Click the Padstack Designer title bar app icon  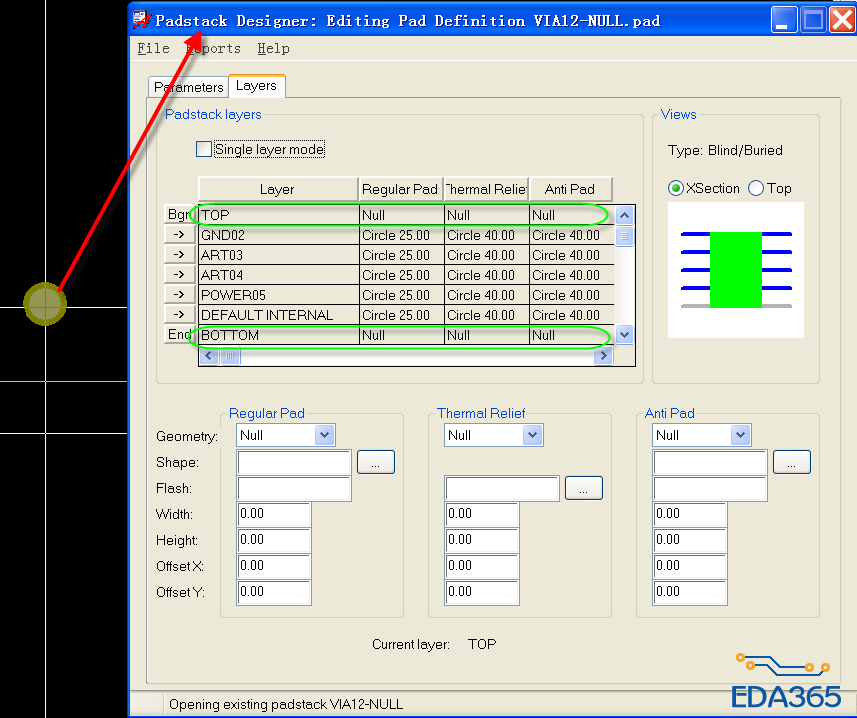[142, 20]
